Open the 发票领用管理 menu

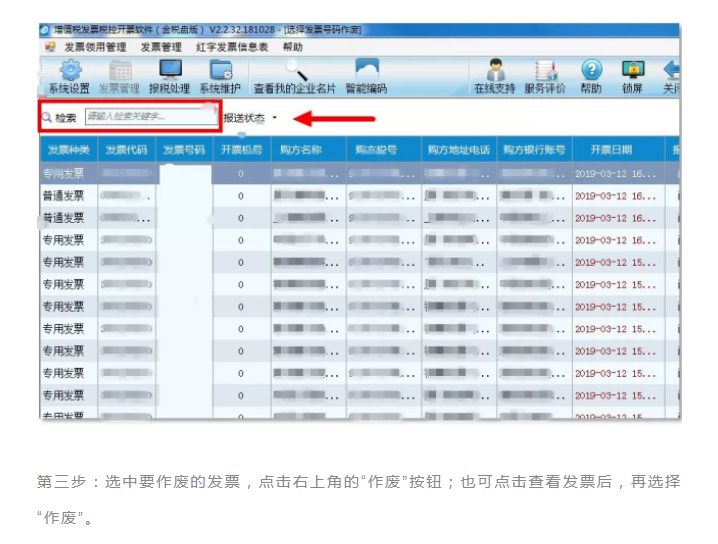tap(95, 47)
